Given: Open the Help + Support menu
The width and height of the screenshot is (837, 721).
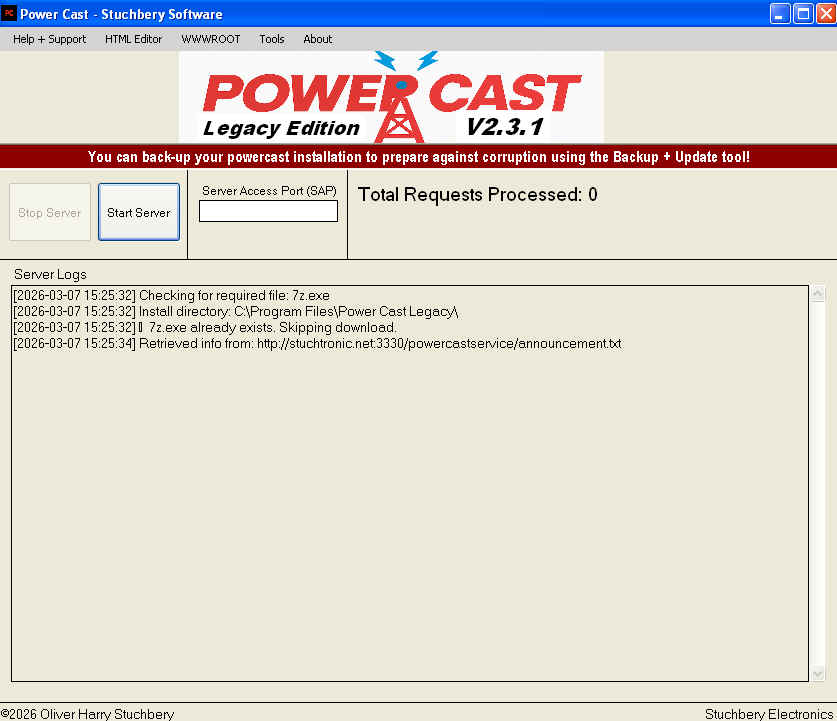Looking at the screenshot, I should click(x=49, y=39).
